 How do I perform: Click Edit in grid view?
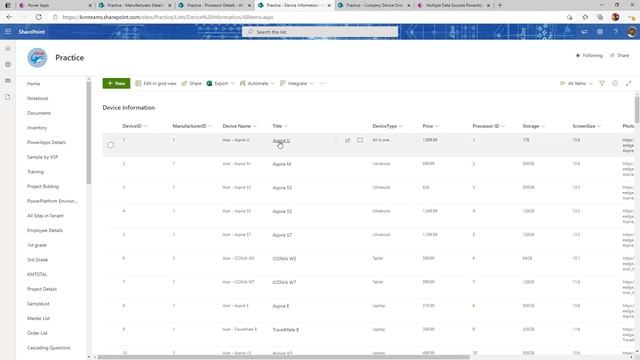[x=156, y=83]
